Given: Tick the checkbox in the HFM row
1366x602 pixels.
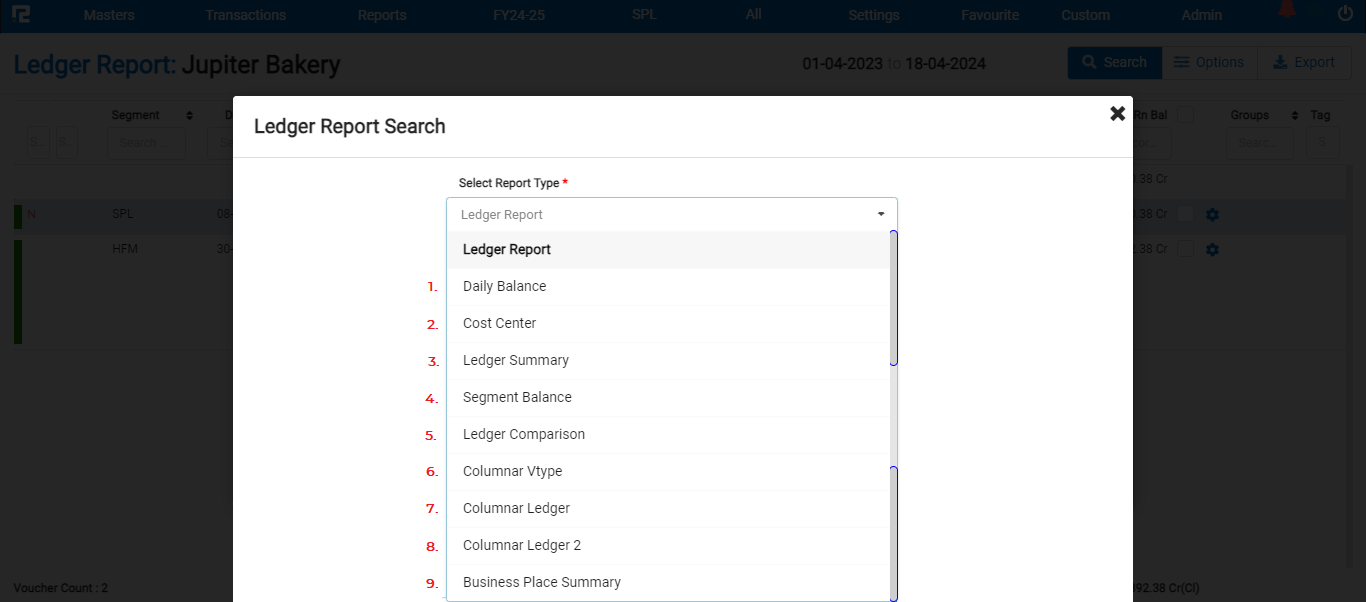Looking at the screenshot, I should 1185,249.
